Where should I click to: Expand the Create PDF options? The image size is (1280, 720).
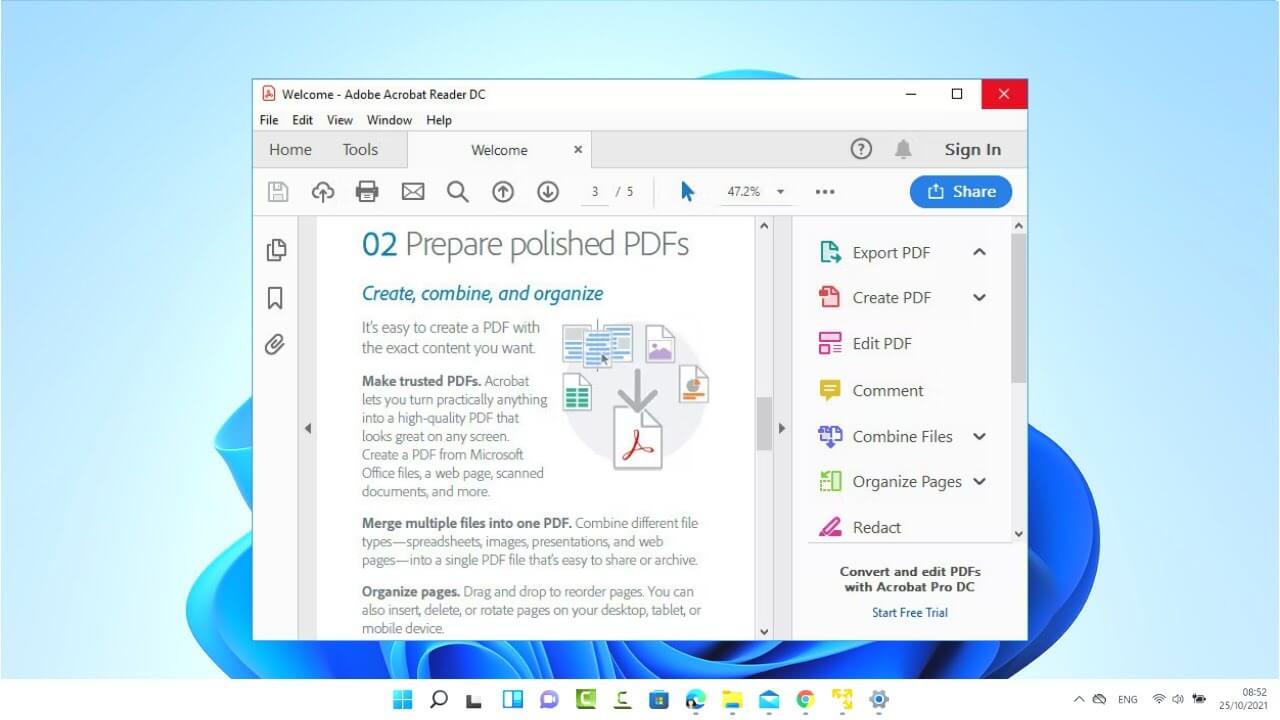pos(979,297)
